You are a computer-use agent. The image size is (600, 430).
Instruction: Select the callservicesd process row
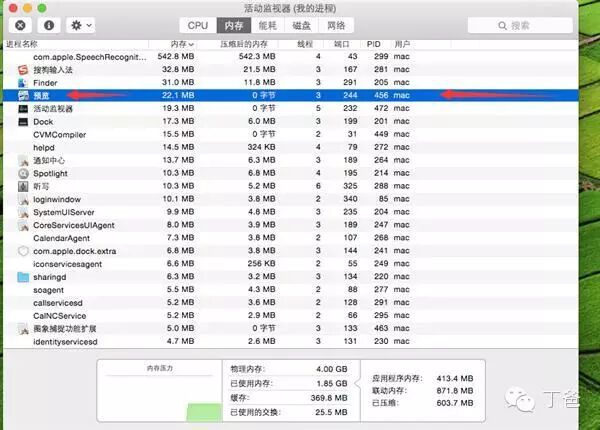[x=291, y=303]
